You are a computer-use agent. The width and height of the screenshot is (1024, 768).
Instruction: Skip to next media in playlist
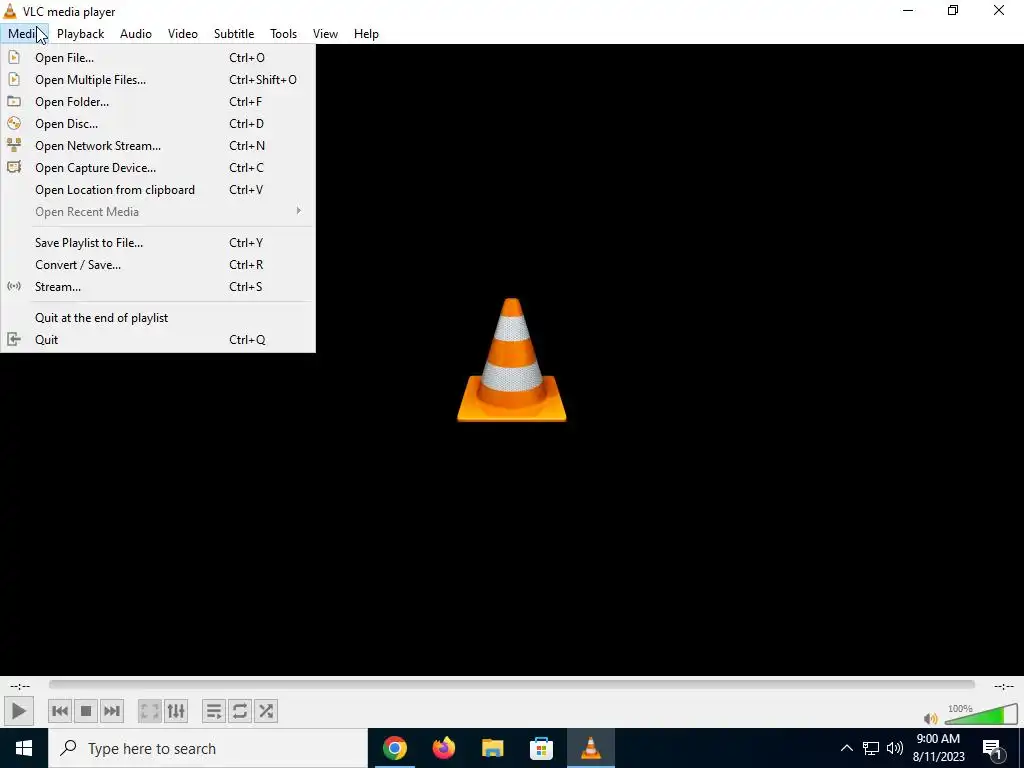[112, 711]
